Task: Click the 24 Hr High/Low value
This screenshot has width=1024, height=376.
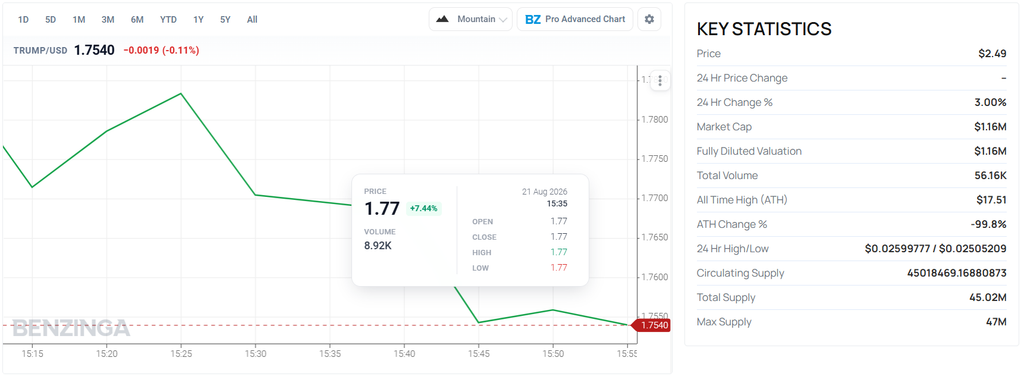Action: (936, 249)
